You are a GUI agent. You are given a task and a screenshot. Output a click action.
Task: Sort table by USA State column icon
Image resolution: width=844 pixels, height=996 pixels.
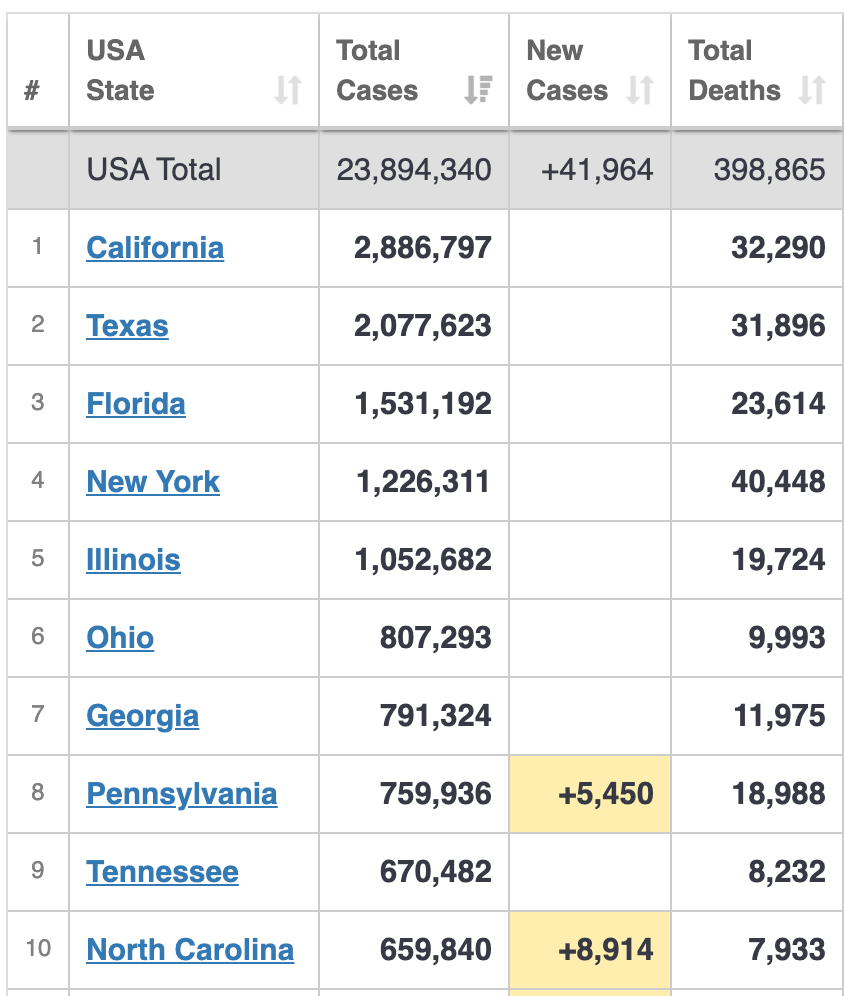click(x=288, y=90)
